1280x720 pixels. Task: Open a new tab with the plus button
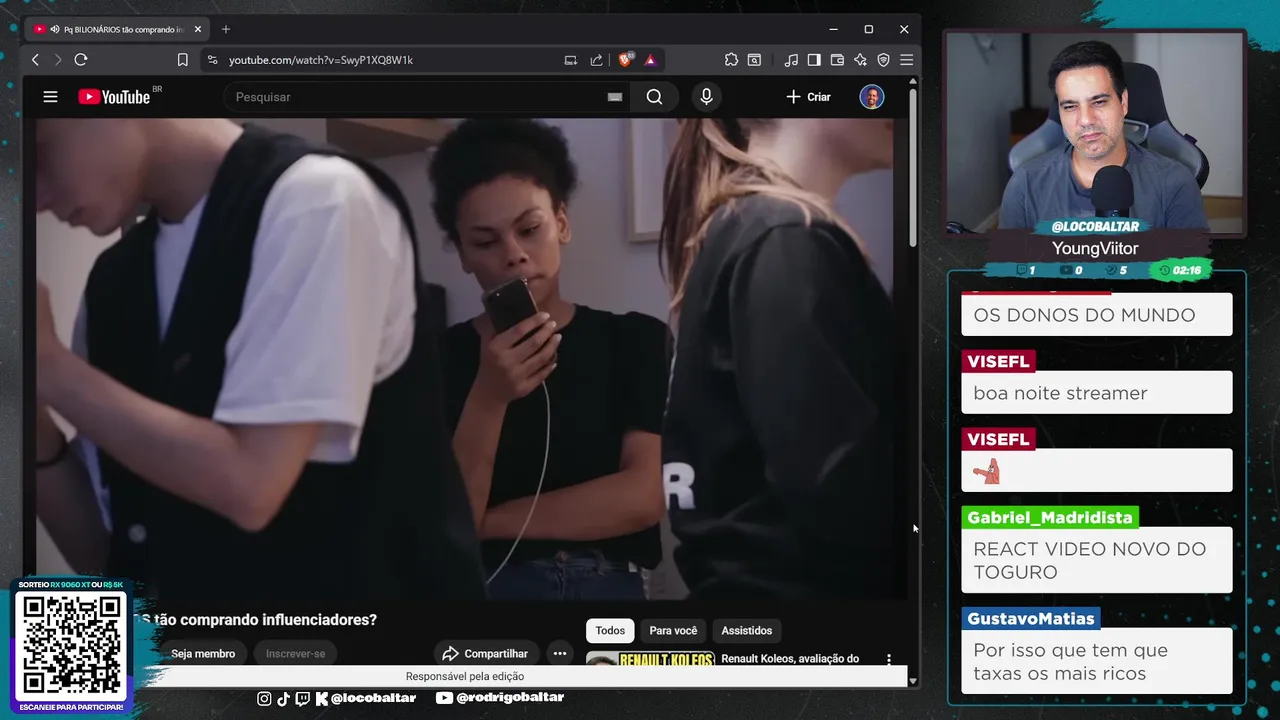click(x=225, y=29)
